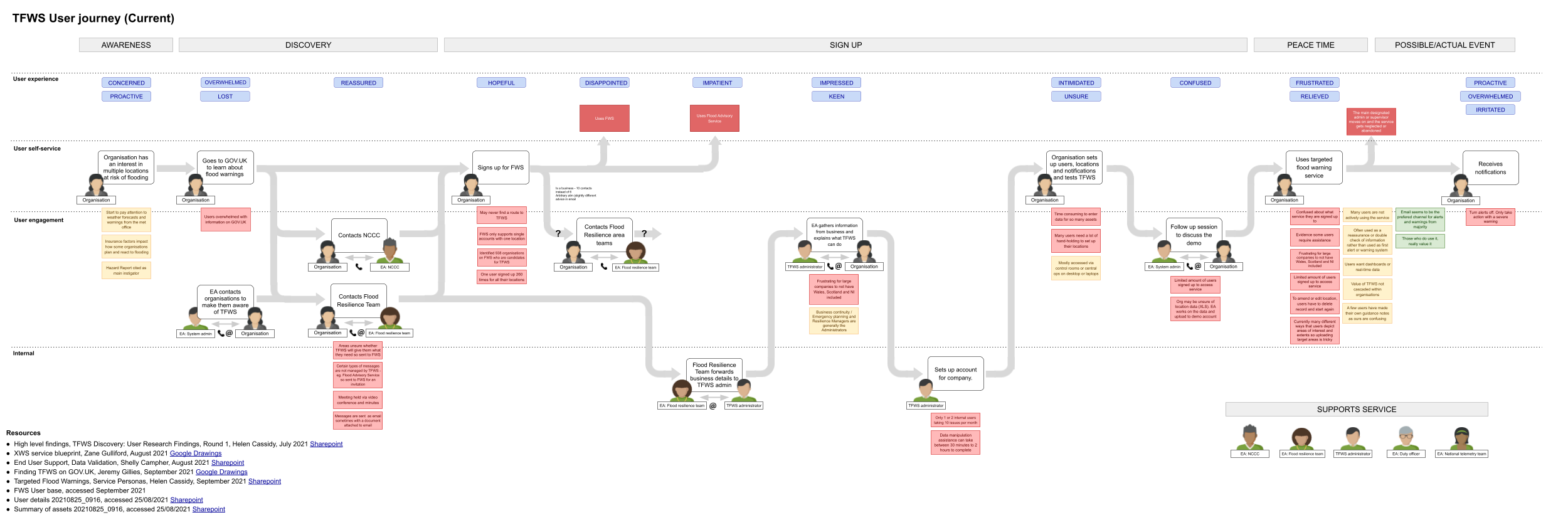The image size is (1568, 520).
Task: Open Sharepoint link for Summary of assets
Action: click(209, 509)
